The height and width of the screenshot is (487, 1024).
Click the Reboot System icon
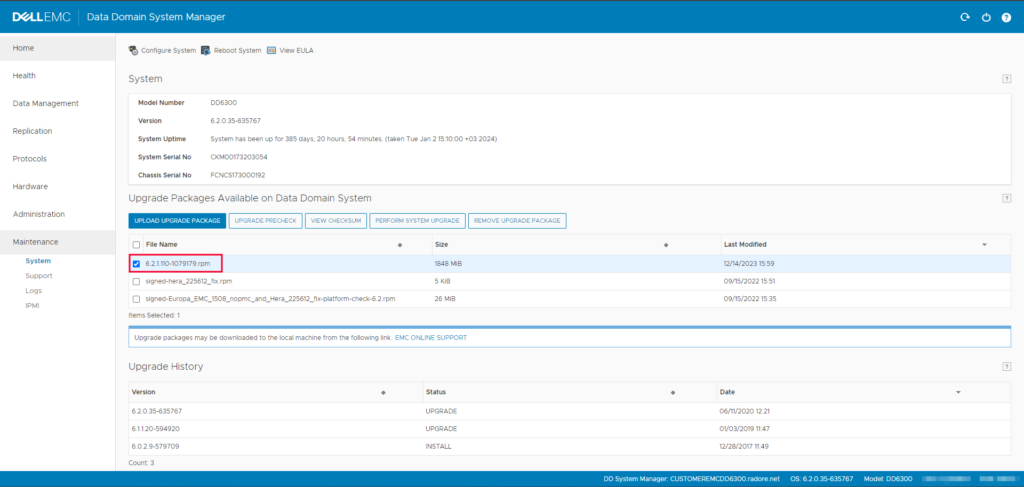coord(205,50)
